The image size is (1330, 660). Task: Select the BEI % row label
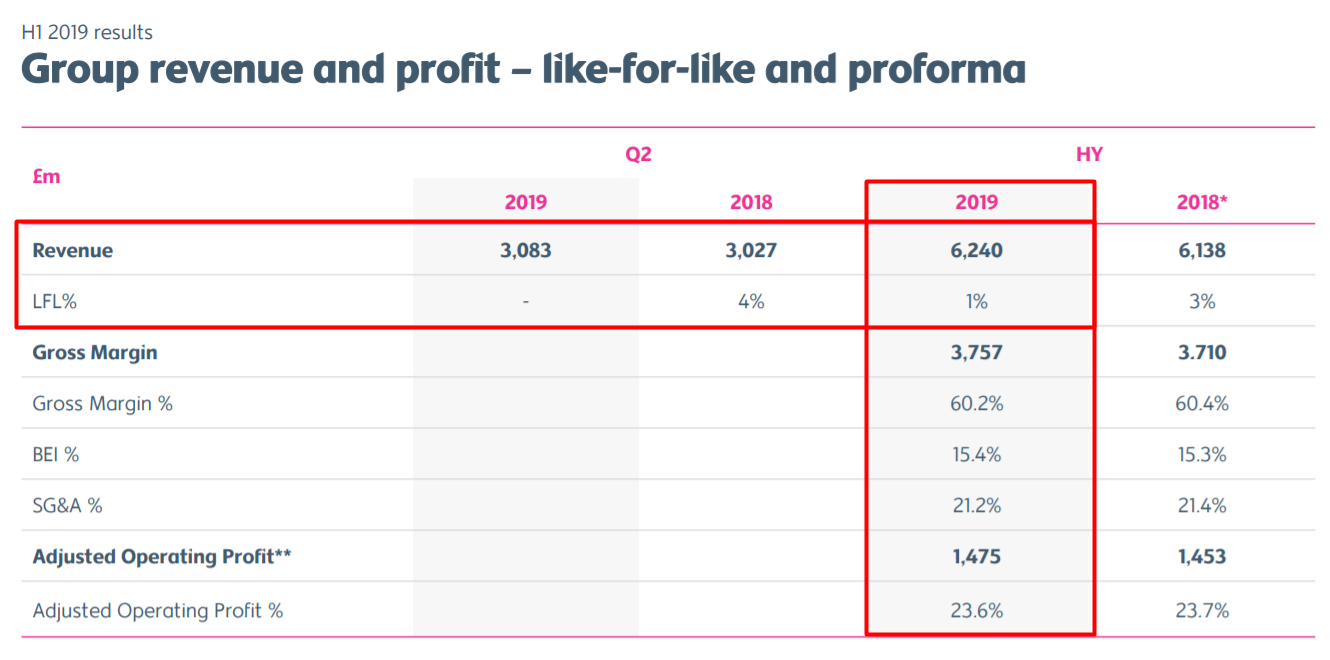[x=56, y=454]
